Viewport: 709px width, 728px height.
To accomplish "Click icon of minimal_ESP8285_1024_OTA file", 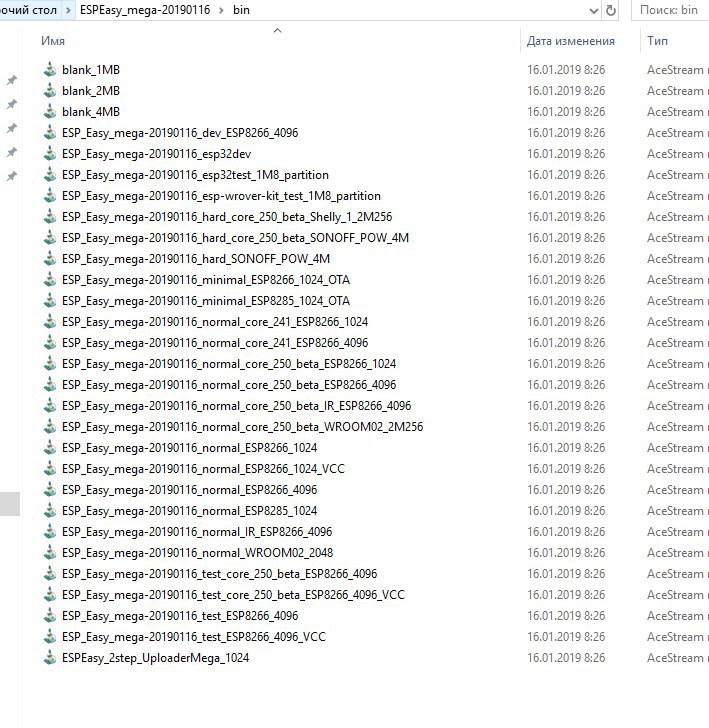I will coord(50,301).
